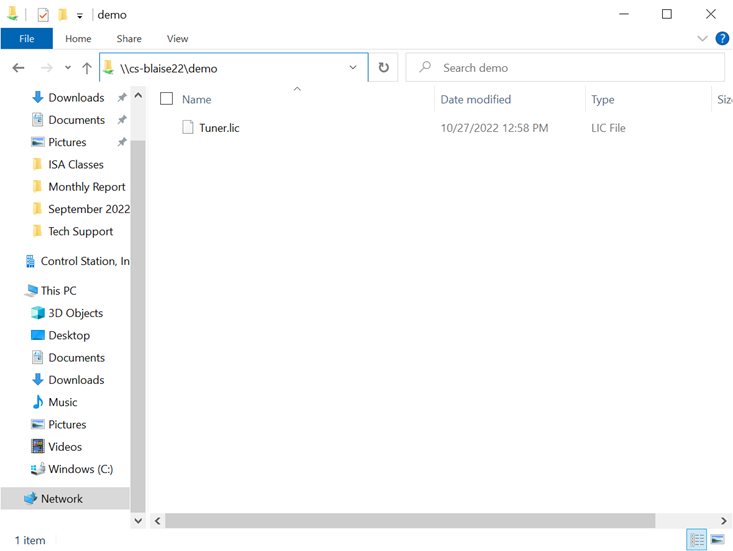This screenshot has height=551, width=733.
Task: Select This PC in navigation pane
Action: (58, 291)
